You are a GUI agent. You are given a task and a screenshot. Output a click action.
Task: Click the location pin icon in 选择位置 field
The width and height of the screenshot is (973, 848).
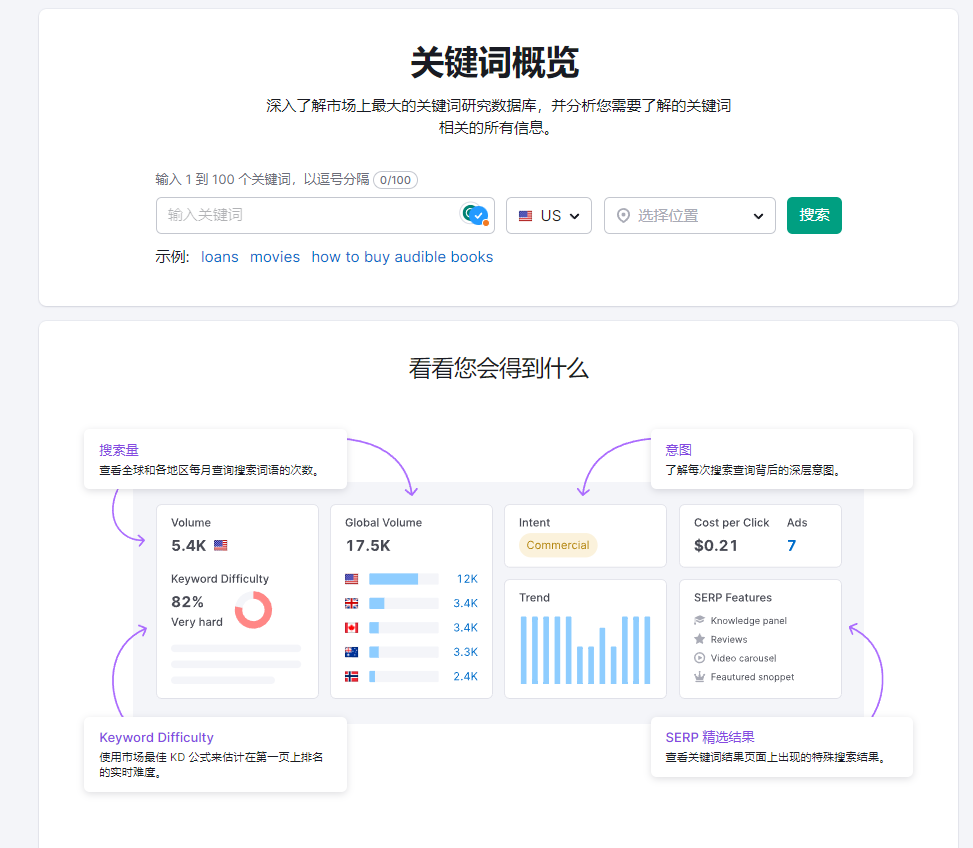pos(623,215)
